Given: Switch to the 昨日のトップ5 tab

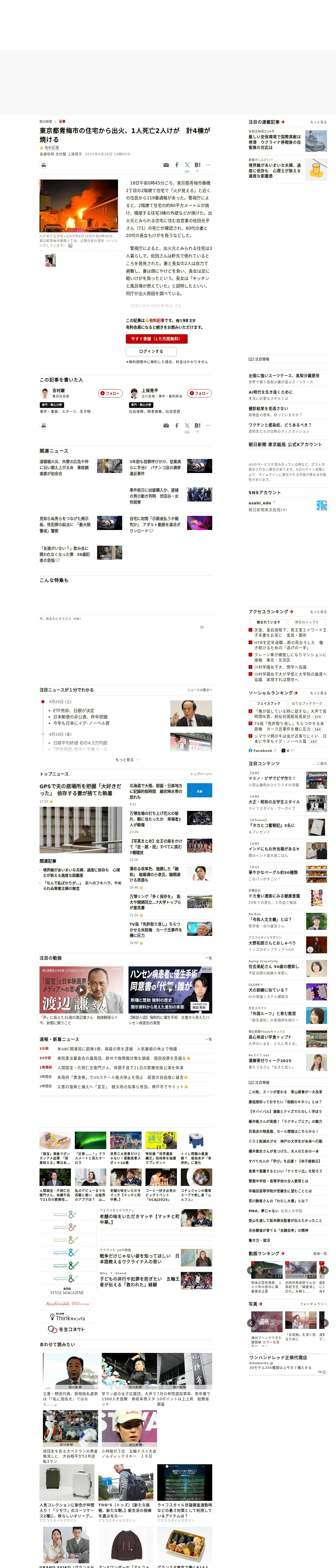Looking at the screenshot, I should (307, 622).
